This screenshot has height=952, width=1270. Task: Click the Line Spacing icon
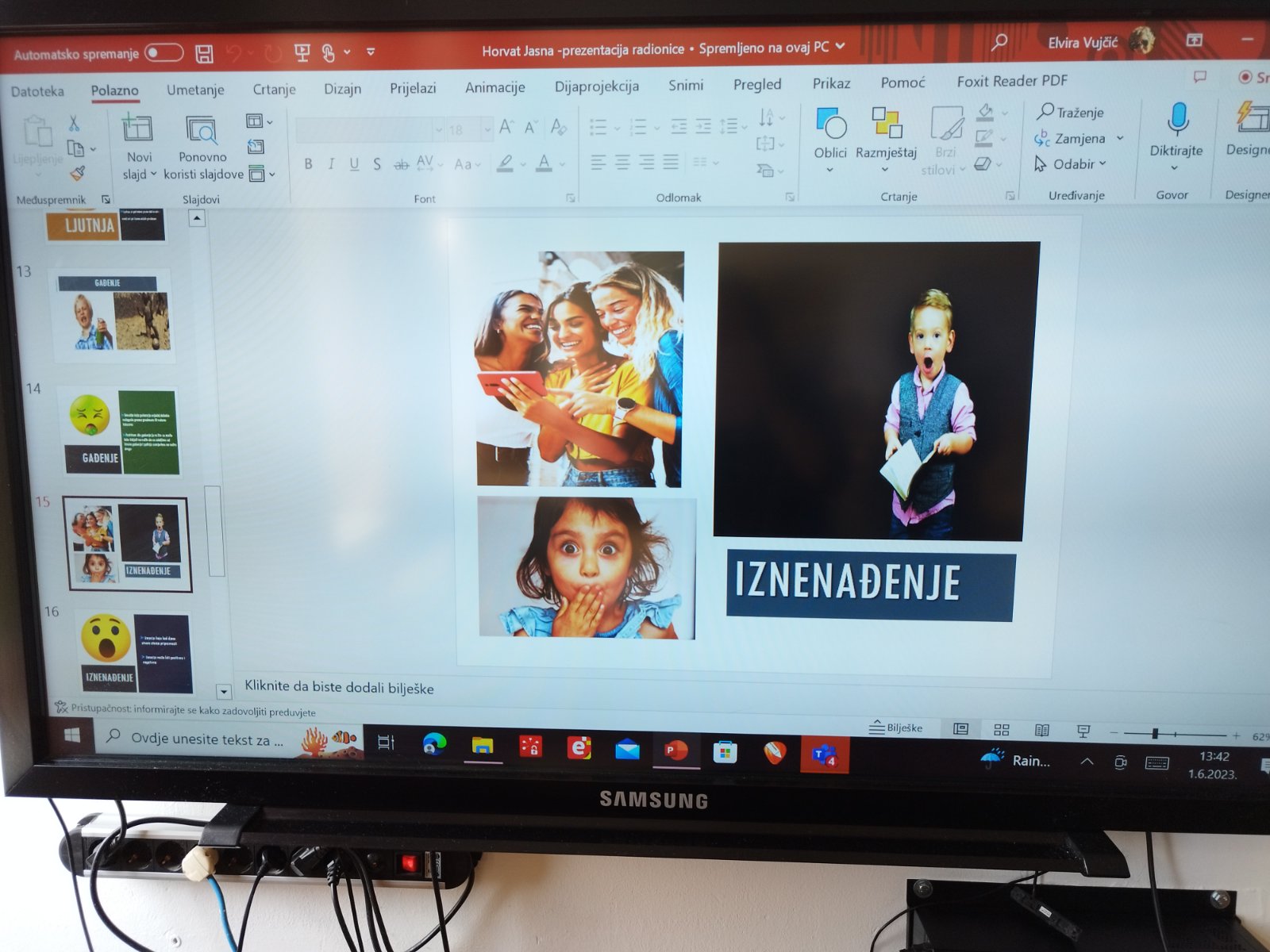click(x=728, y=126)
